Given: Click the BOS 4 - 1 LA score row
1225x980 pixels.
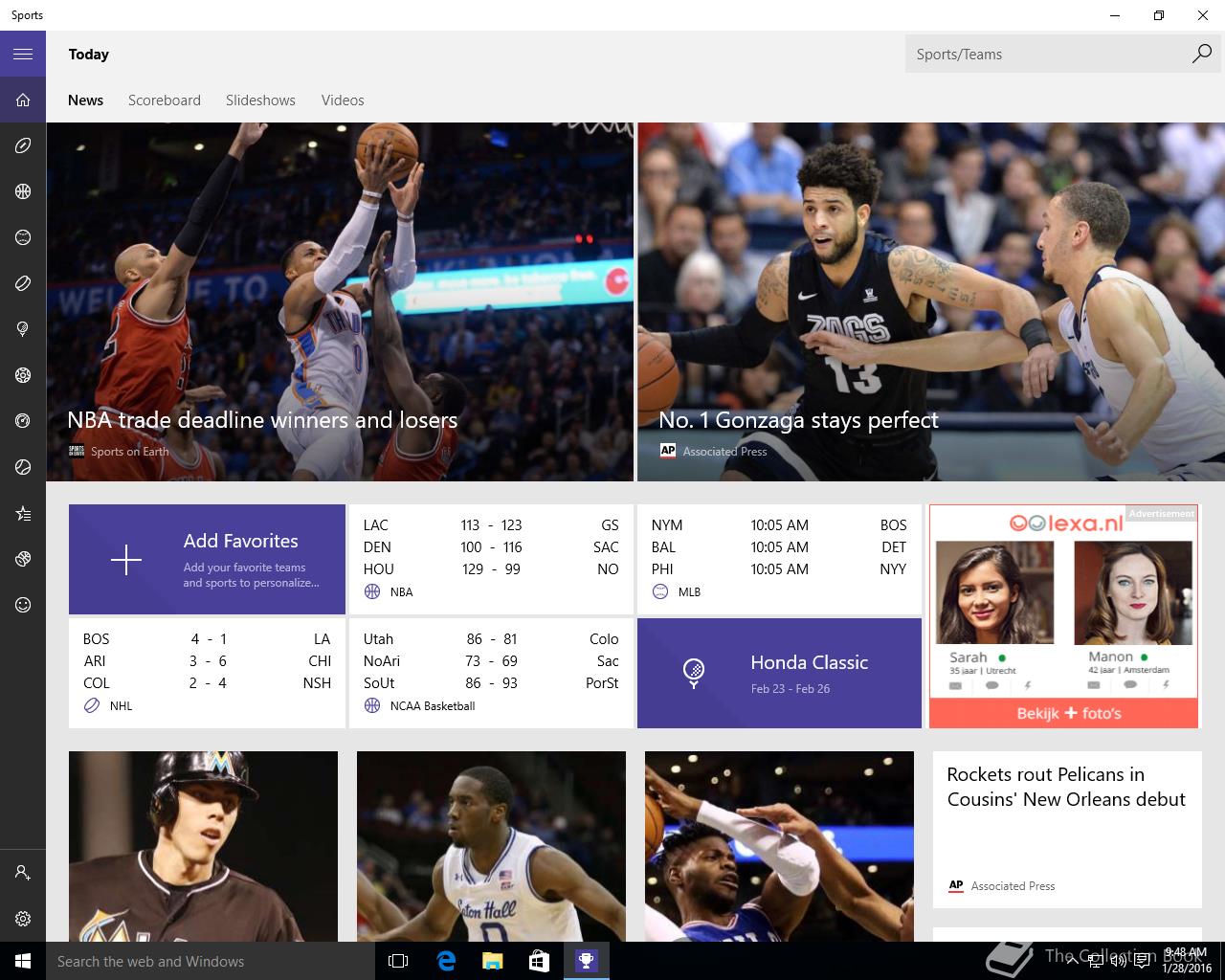Looking at the screenshot, I should [207, 638].
